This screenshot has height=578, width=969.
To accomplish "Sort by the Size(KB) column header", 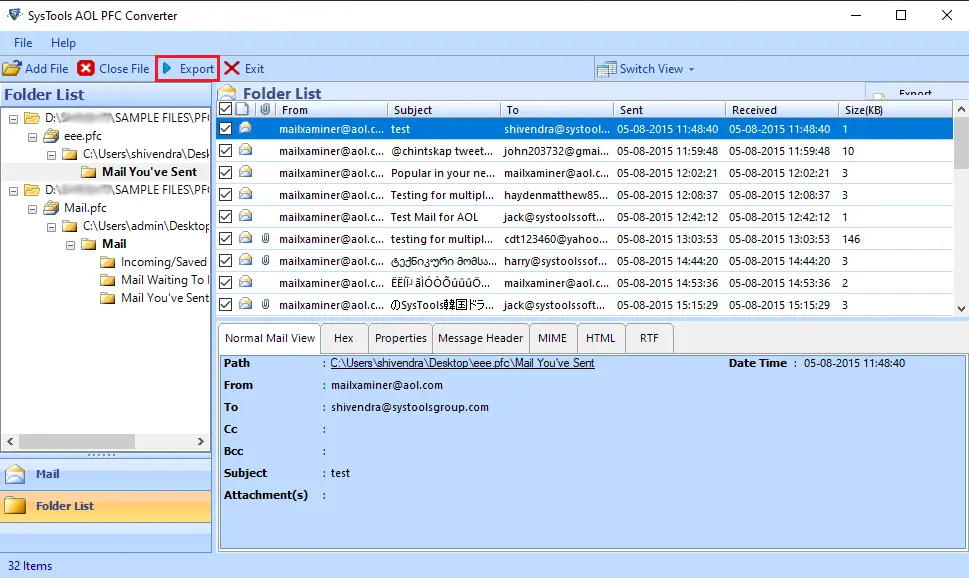I will 895,109.
